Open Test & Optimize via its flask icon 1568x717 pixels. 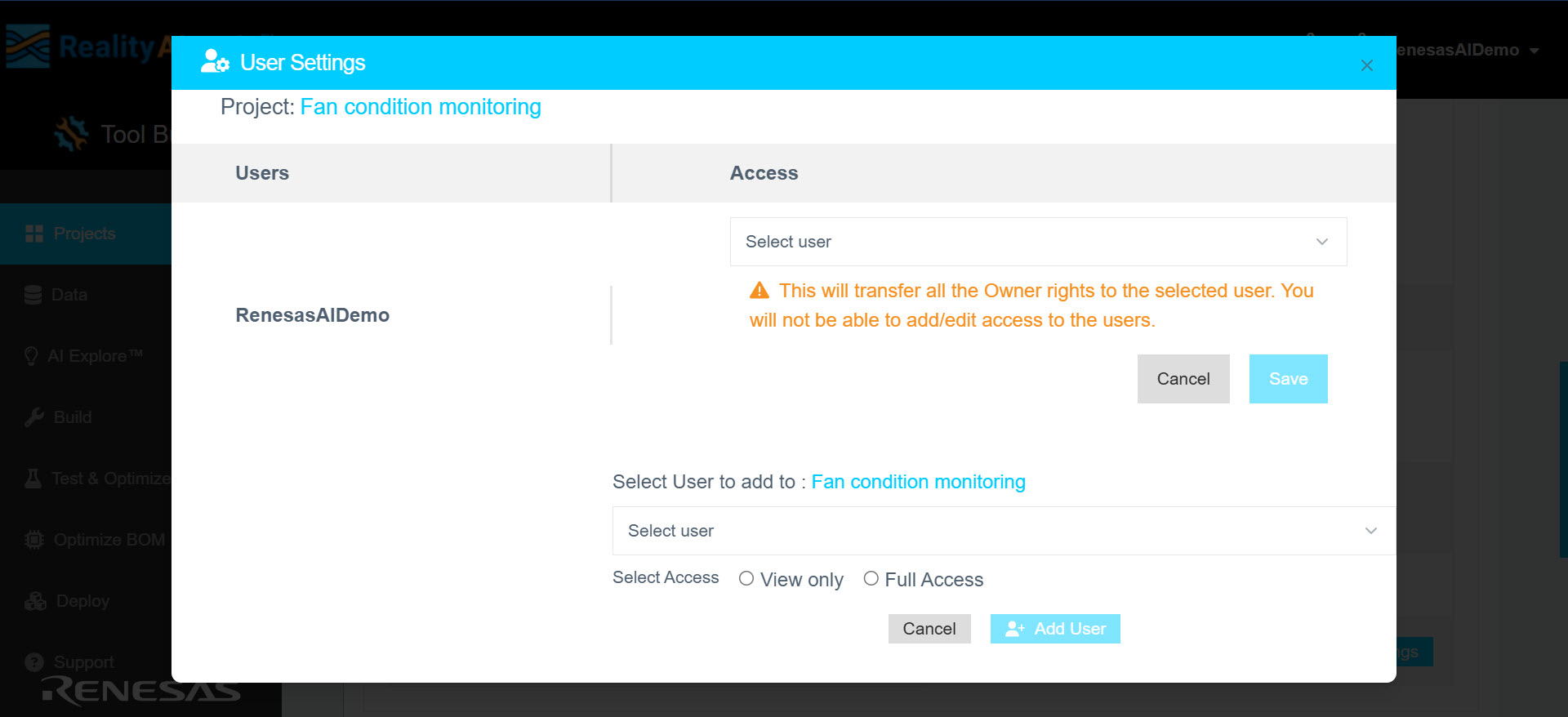pos(33,478)
